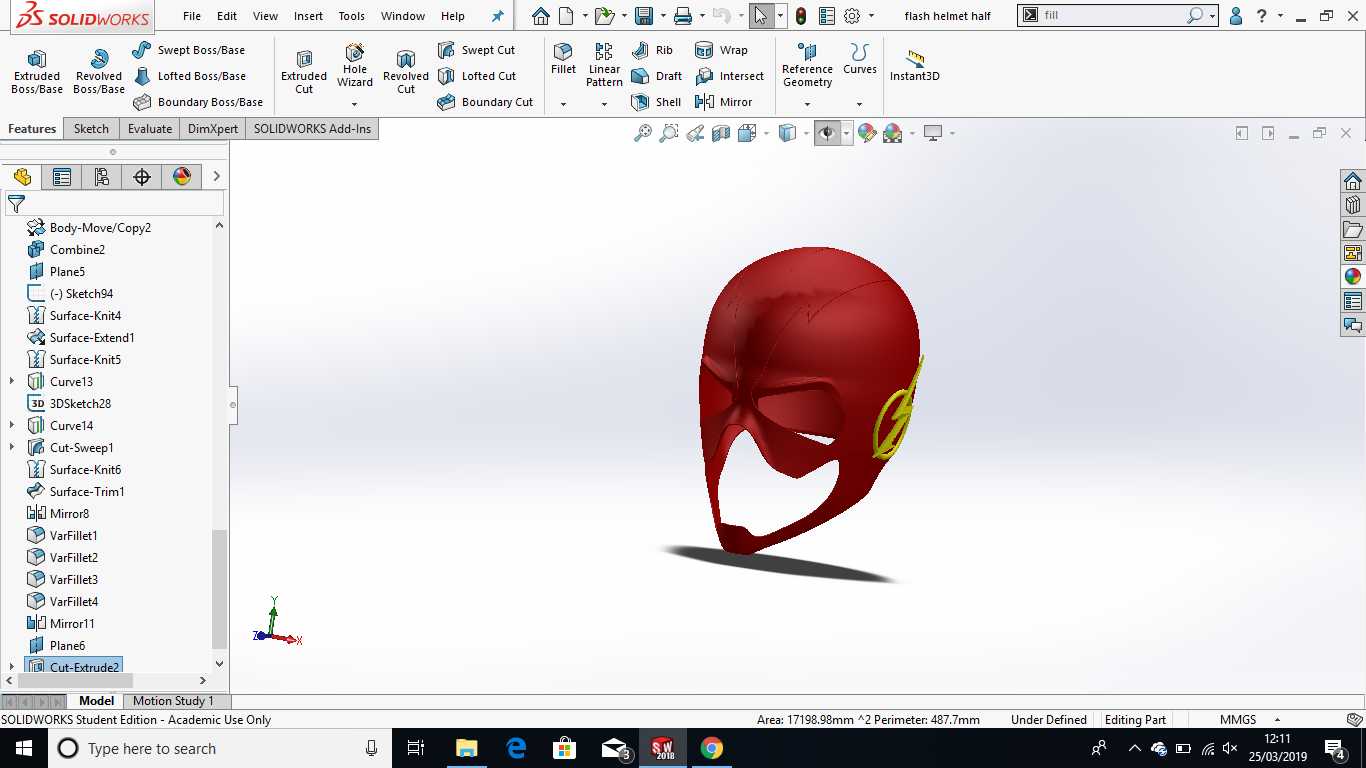Image resolution: width=1366 pixels, height=768 pixels.
Task: Open the Fillet dropdown arrow
Action: point(563,104)
